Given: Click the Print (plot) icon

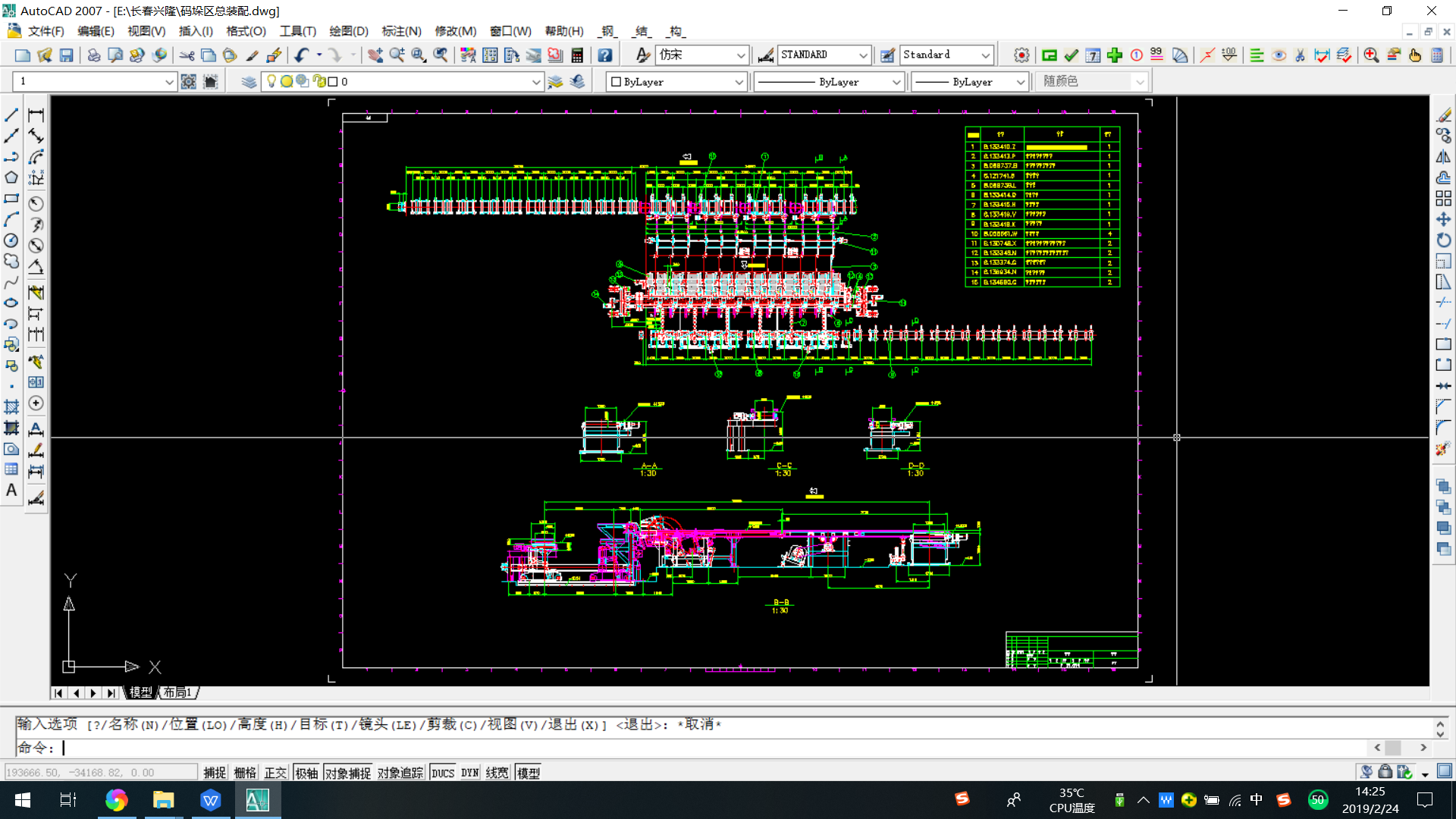Looking at the screenshot, I should [x=94, y=55].
